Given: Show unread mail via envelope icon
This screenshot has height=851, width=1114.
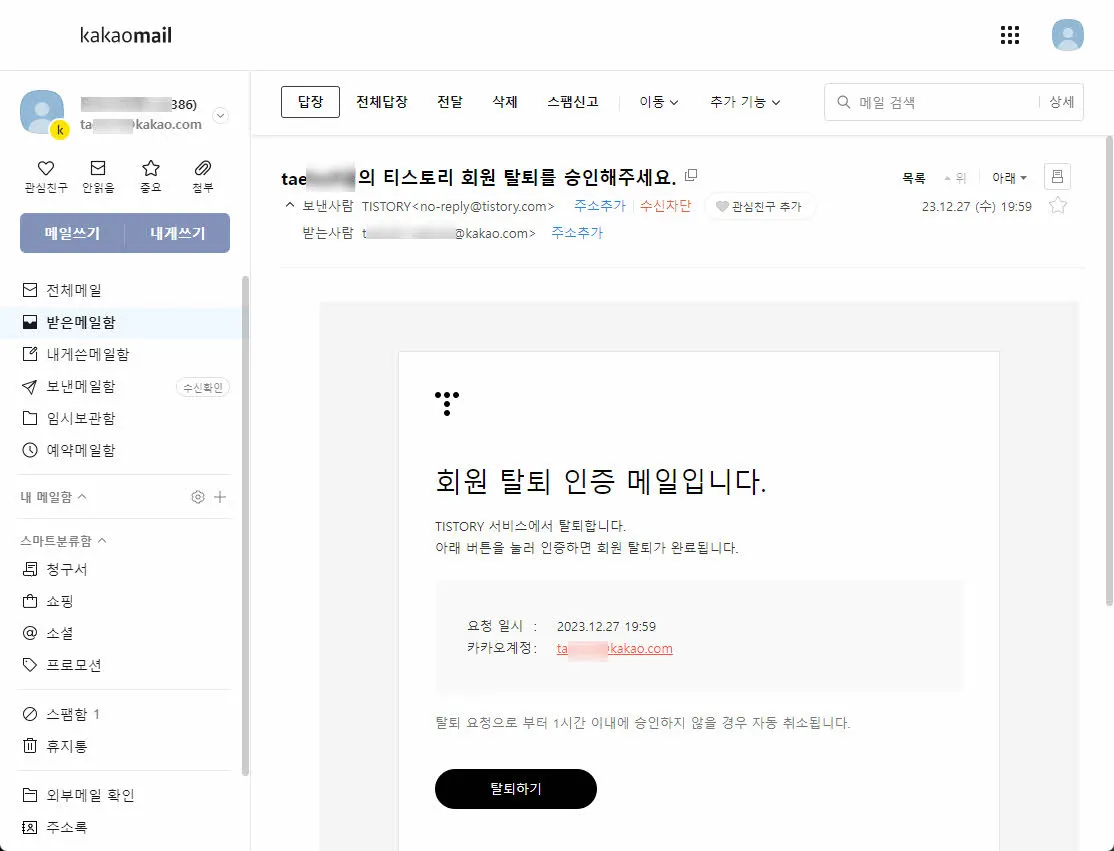Looking at the screenshot, I should (98, 176).
